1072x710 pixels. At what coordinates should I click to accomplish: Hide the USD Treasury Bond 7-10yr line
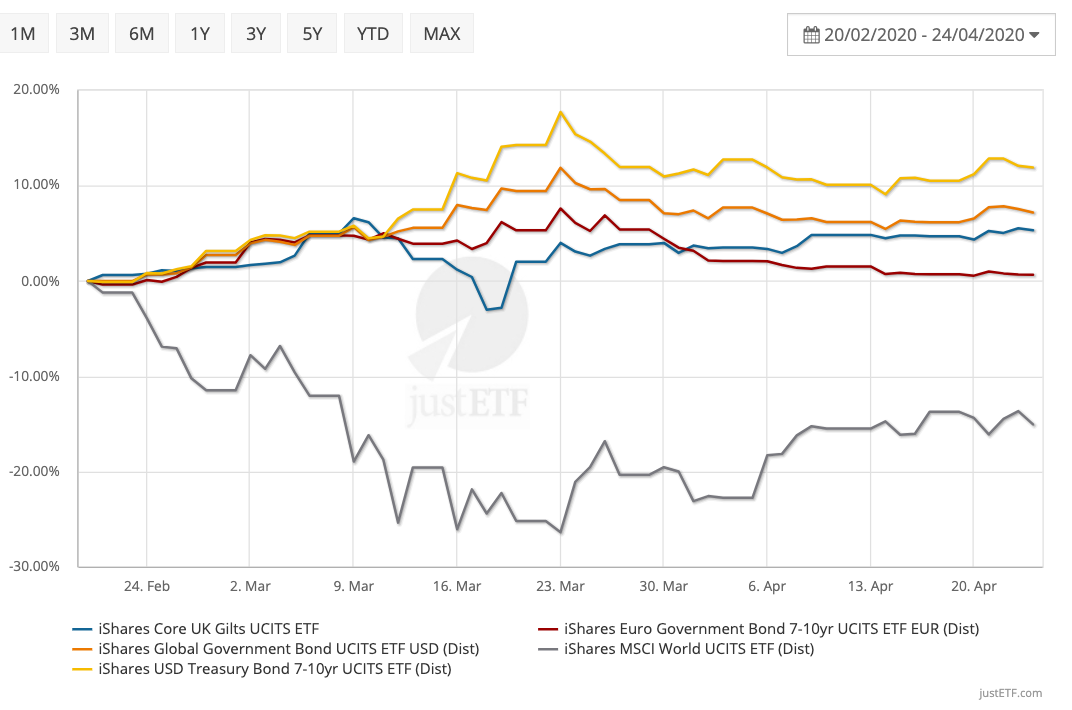point(275,669)
